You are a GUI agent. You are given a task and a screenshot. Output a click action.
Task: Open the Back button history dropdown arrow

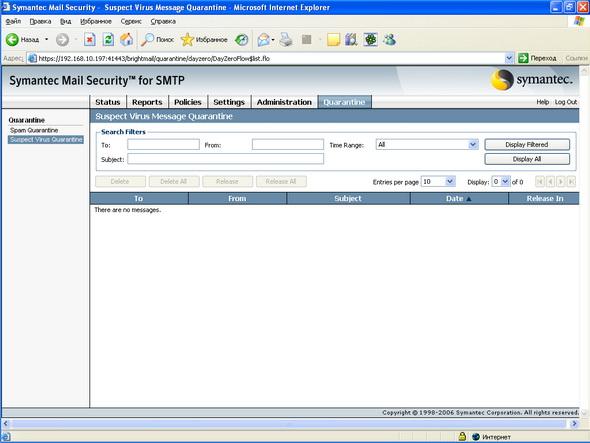[x=46, y=40]
